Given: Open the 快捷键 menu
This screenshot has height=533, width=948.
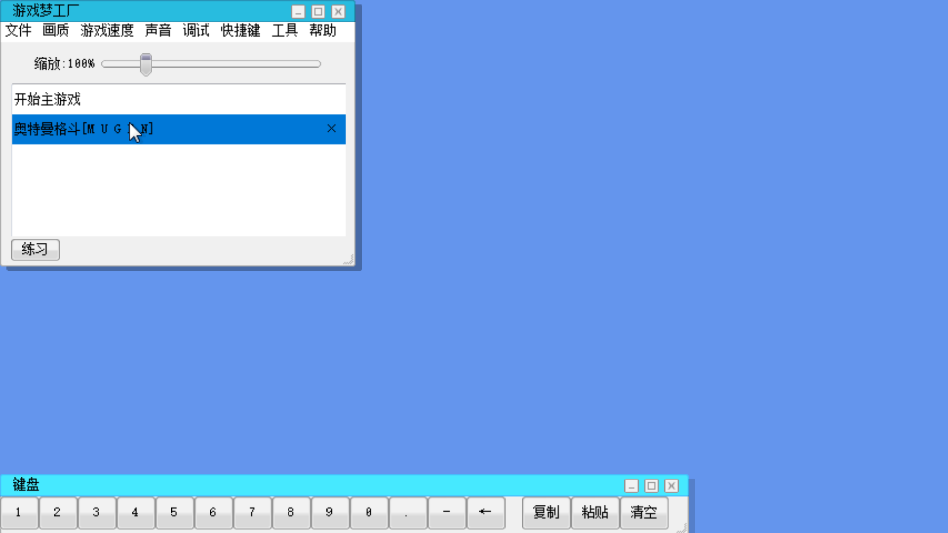Looking at the screenshot, I should tap(240, 31).
